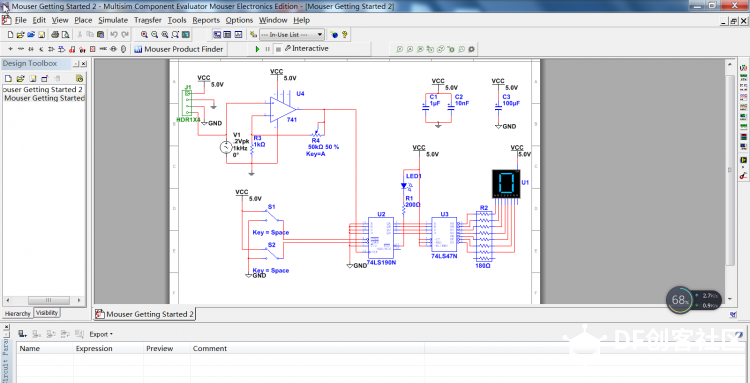Viewport: 750px width, 383px height.
Task: Click the Save icon in main toolbar
Action: pyautogui.click(x=42, y=34)
